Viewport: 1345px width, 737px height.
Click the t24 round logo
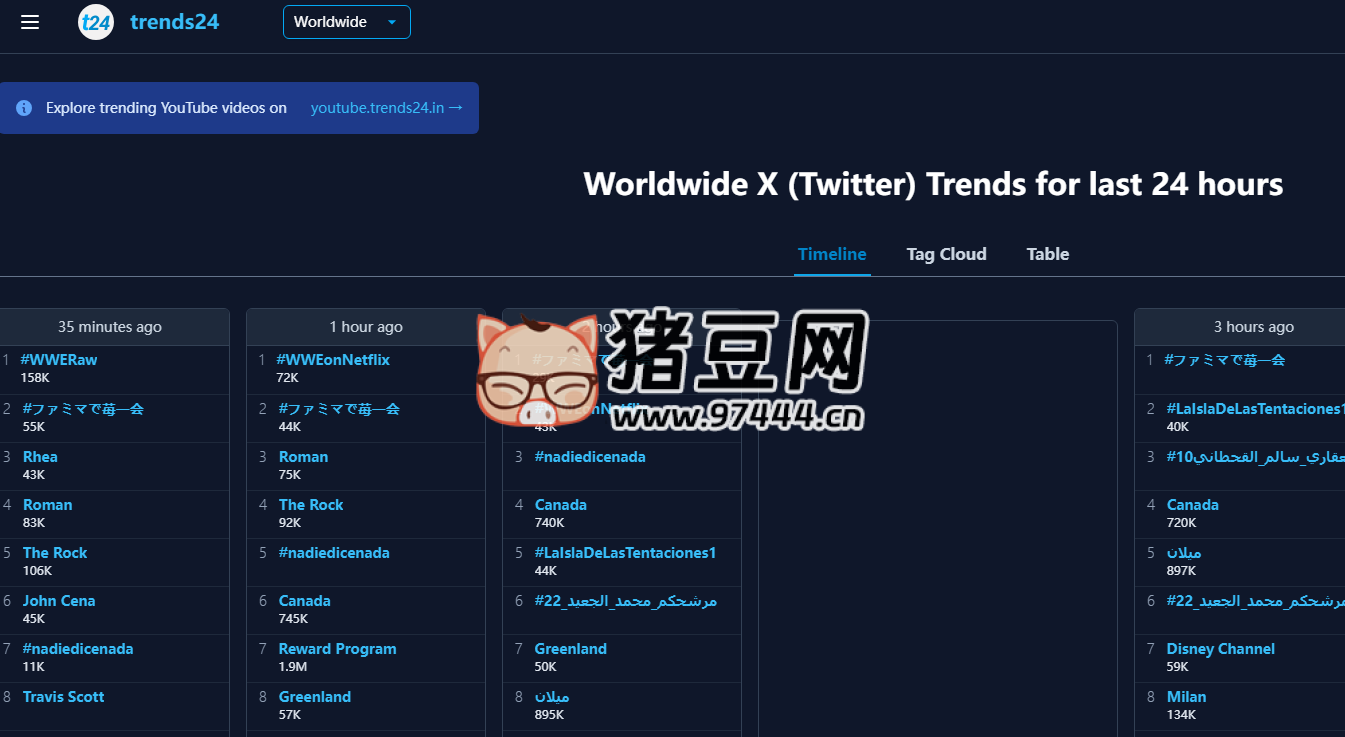click(96, 22)
